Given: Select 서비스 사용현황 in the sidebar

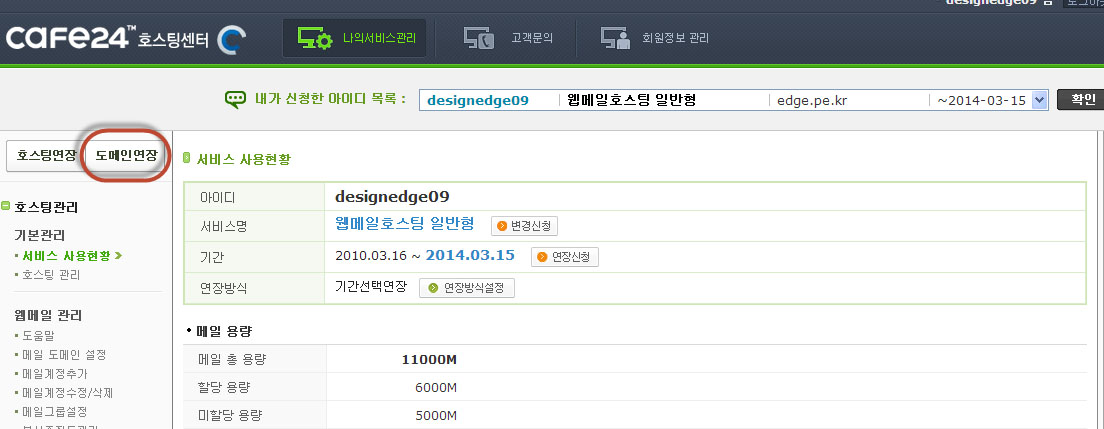Looking at the screenshot, I should pos(66,255).
